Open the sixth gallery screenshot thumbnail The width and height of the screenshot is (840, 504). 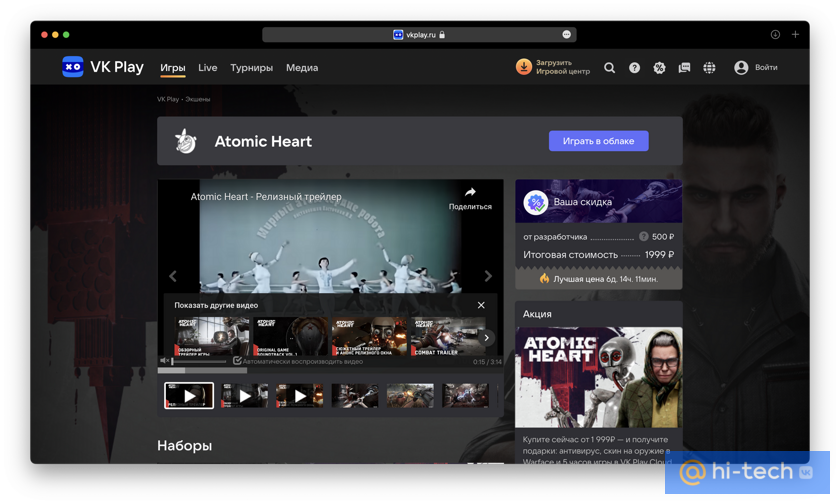466,396
